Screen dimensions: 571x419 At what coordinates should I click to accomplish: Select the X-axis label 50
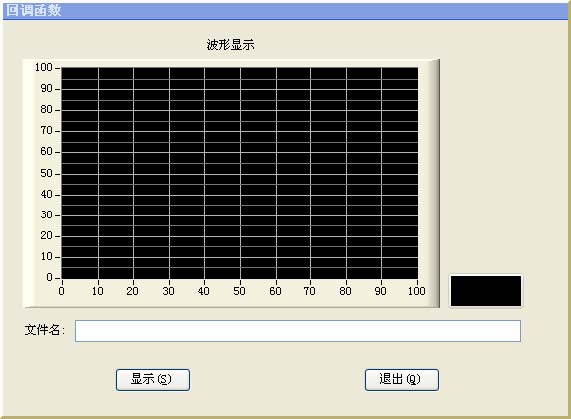239,291
